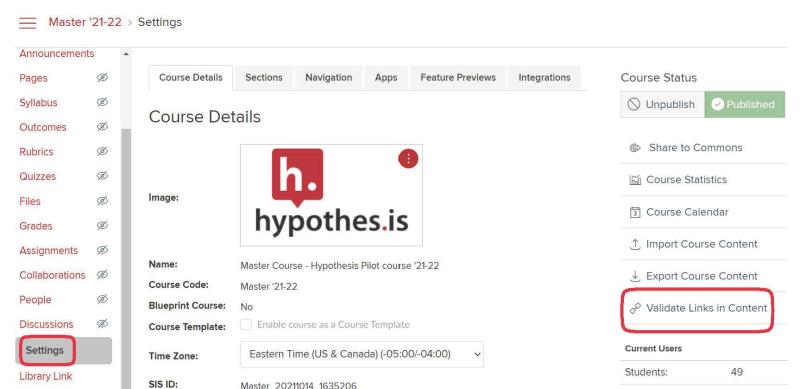The height and width of the screenshot is (389, 800).
Task: Switch to the Apps tab
Action: point(386,78)
